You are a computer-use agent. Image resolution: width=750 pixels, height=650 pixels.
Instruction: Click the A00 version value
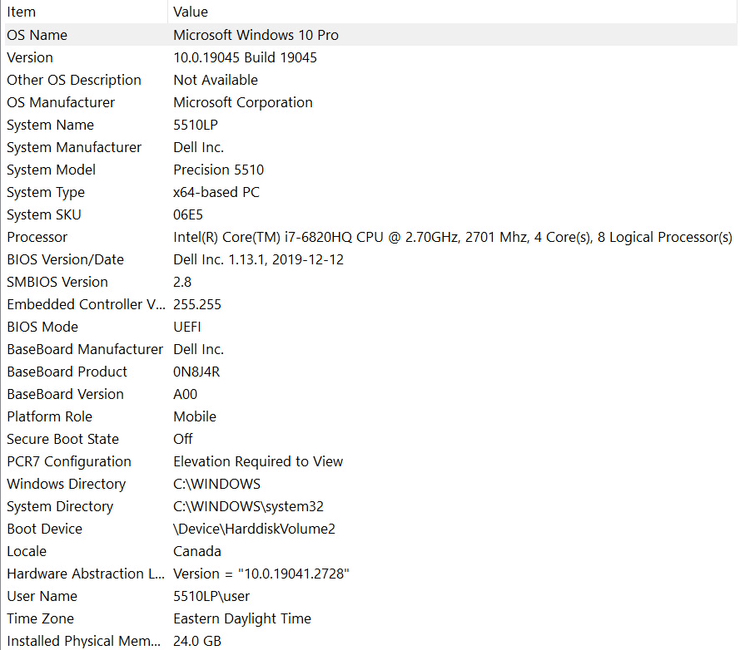pyautogui.click(x=185, y=395)
